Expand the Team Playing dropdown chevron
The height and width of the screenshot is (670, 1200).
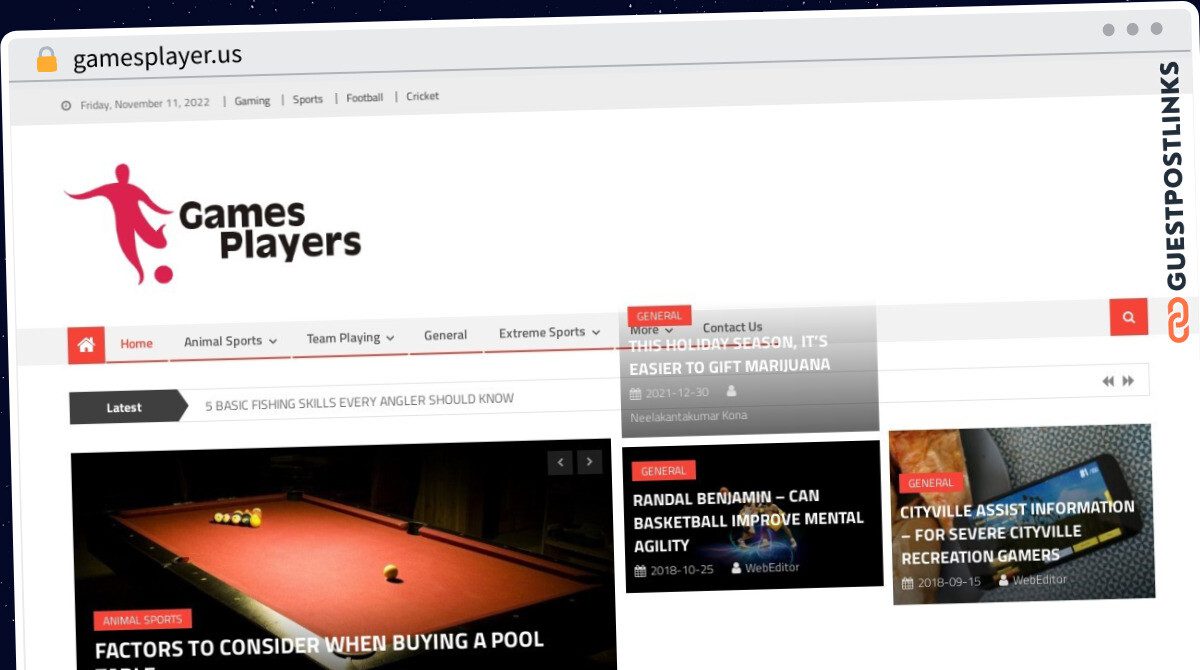tap(390, 338)
